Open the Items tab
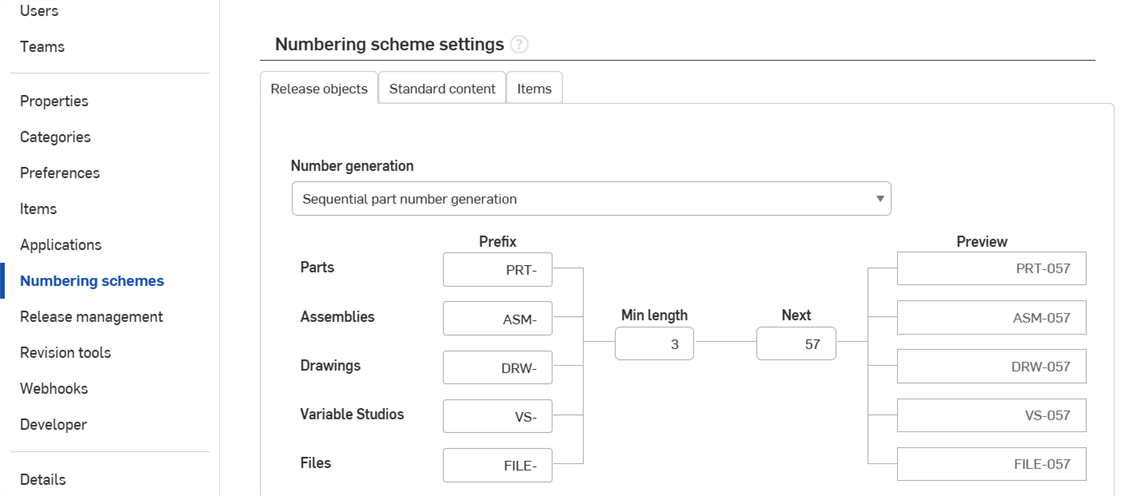Screen dimensions: 1125x496 tap(534, 89)
